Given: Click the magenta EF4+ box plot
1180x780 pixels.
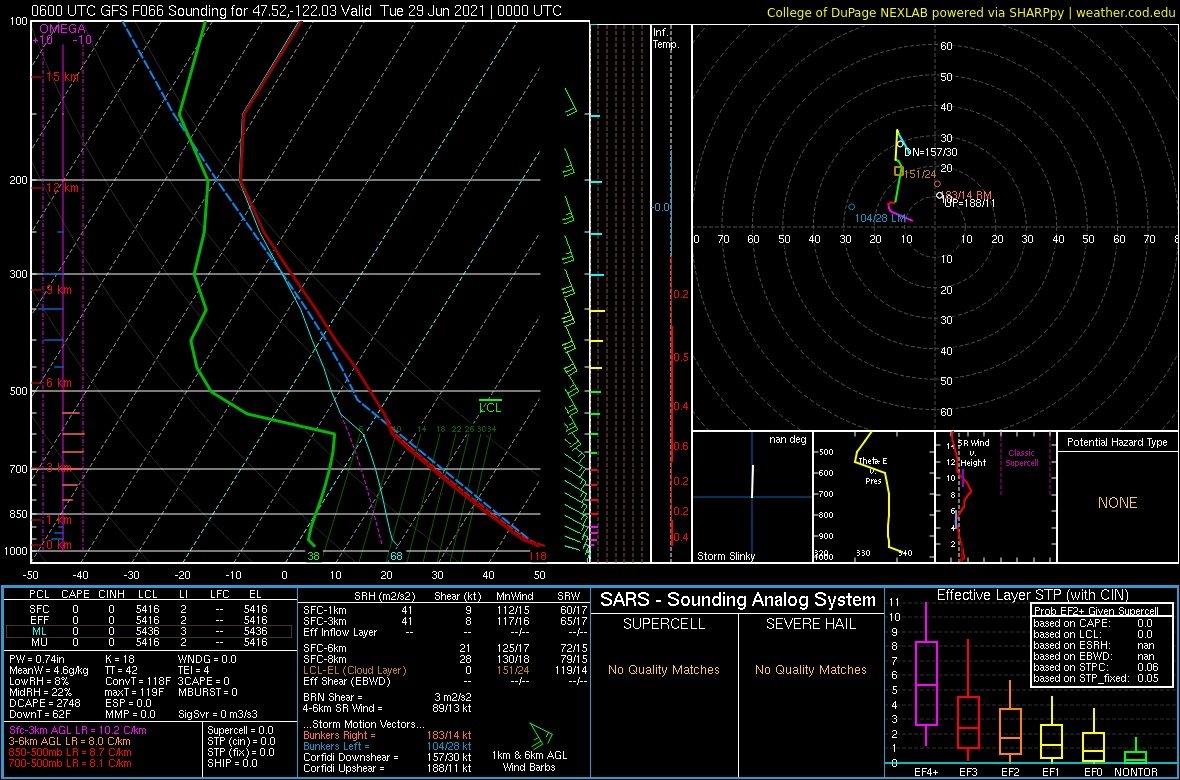Looking at the screenshot, I should click(925, 674).
